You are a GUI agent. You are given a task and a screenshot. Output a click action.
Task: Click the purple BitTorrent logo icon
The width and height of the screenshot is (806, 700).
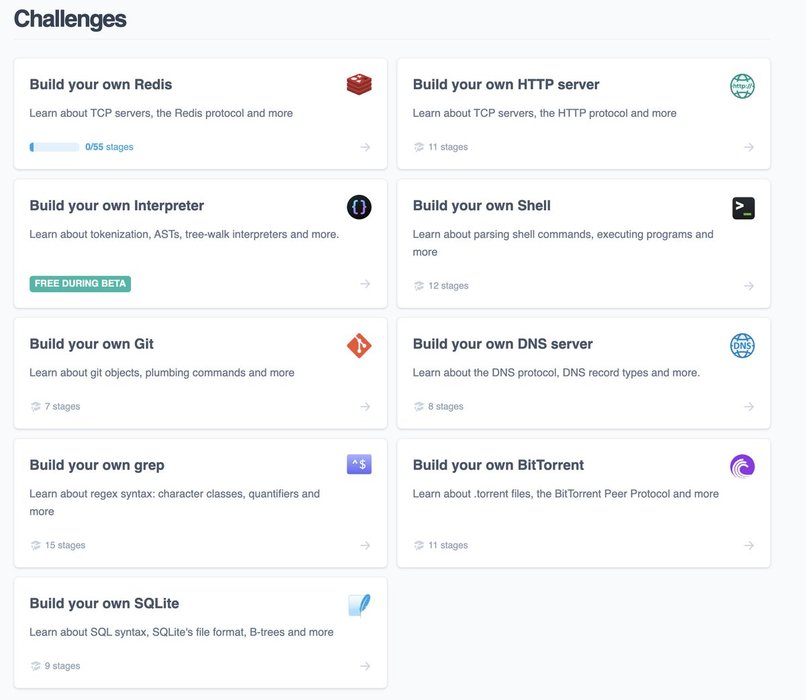coord(742,466)
